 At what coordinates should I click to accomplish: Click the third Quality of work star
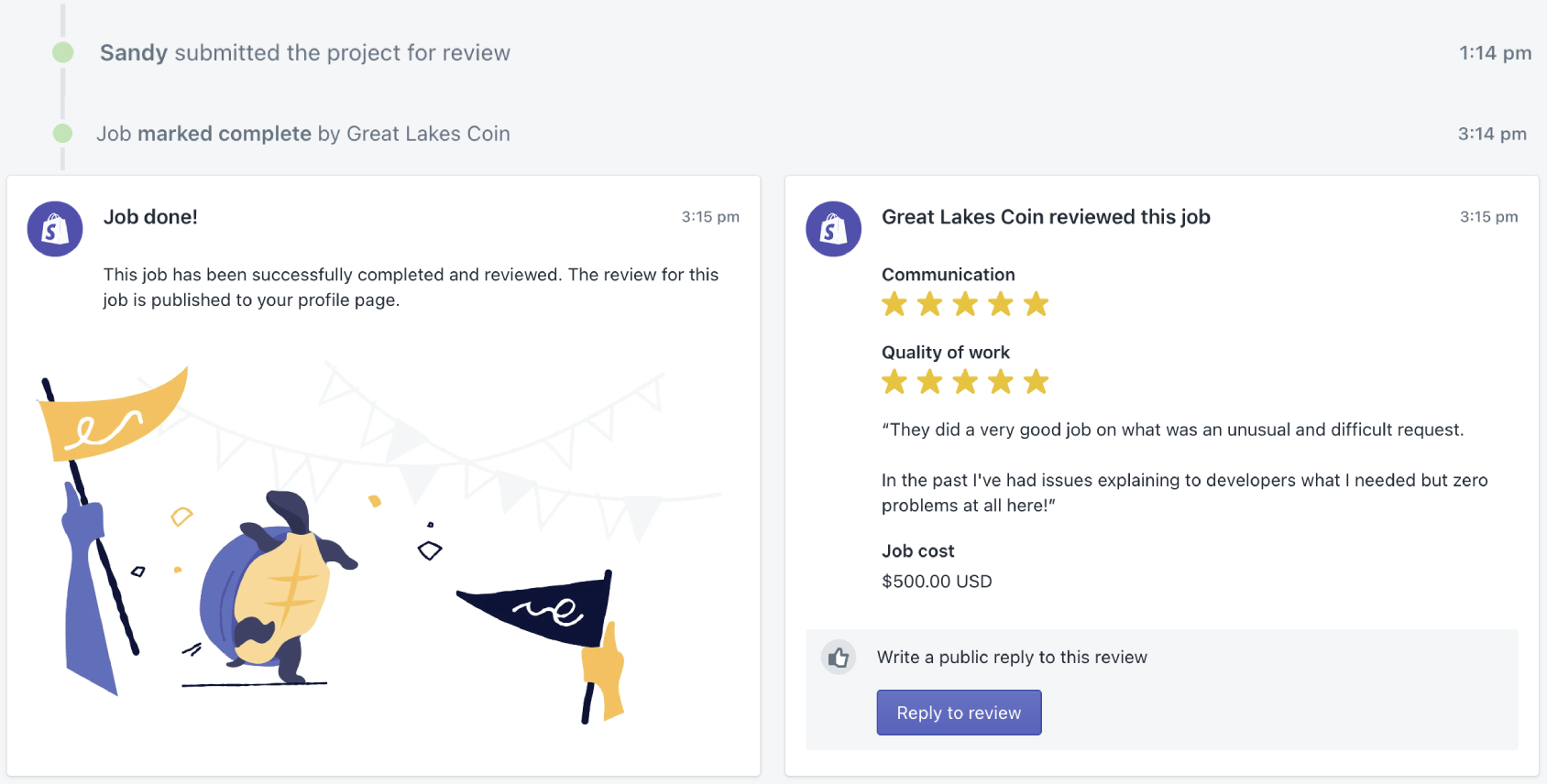click(965, 382)
